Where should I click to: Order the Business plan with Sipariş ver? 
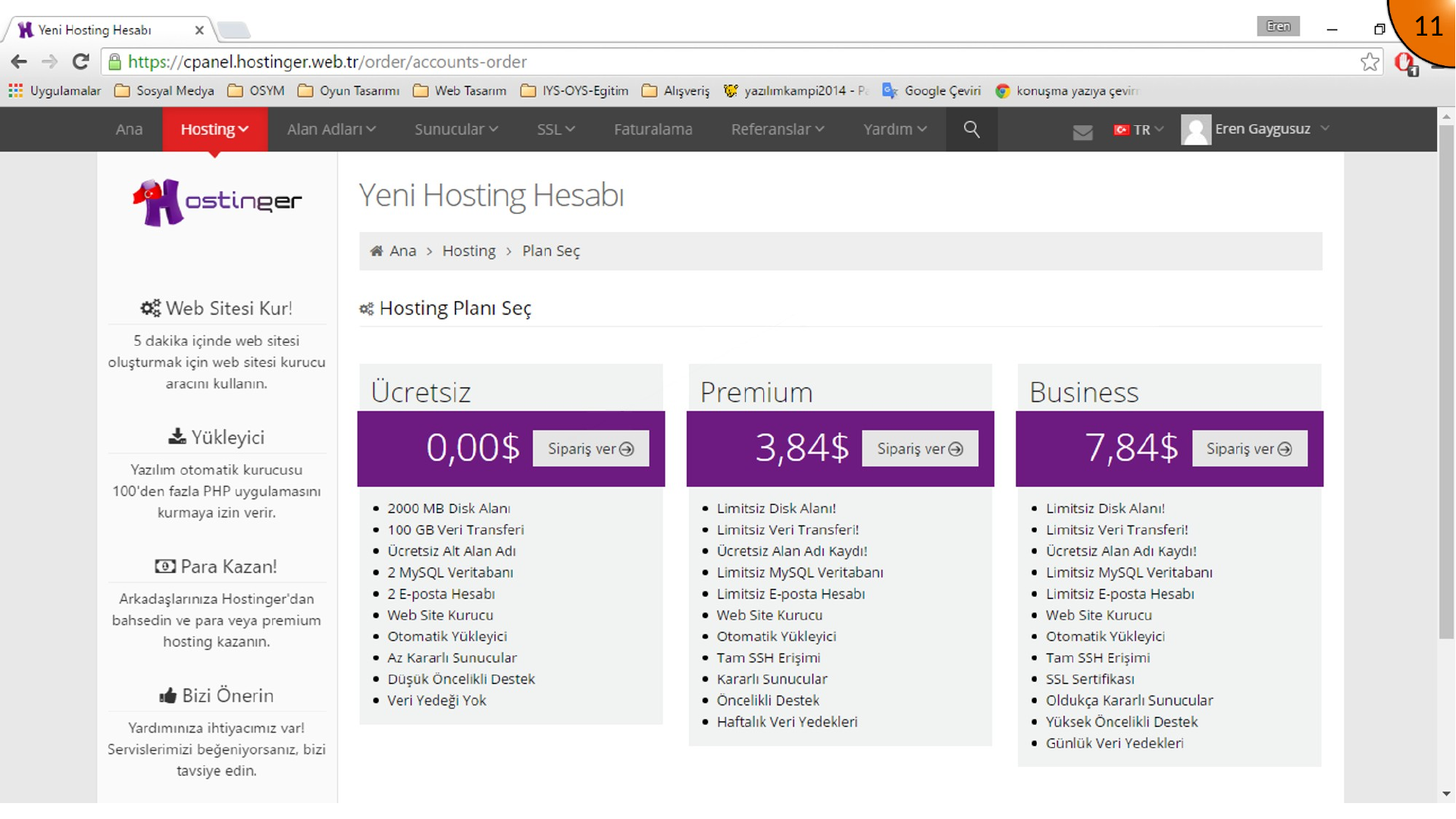coord(1249,449)
